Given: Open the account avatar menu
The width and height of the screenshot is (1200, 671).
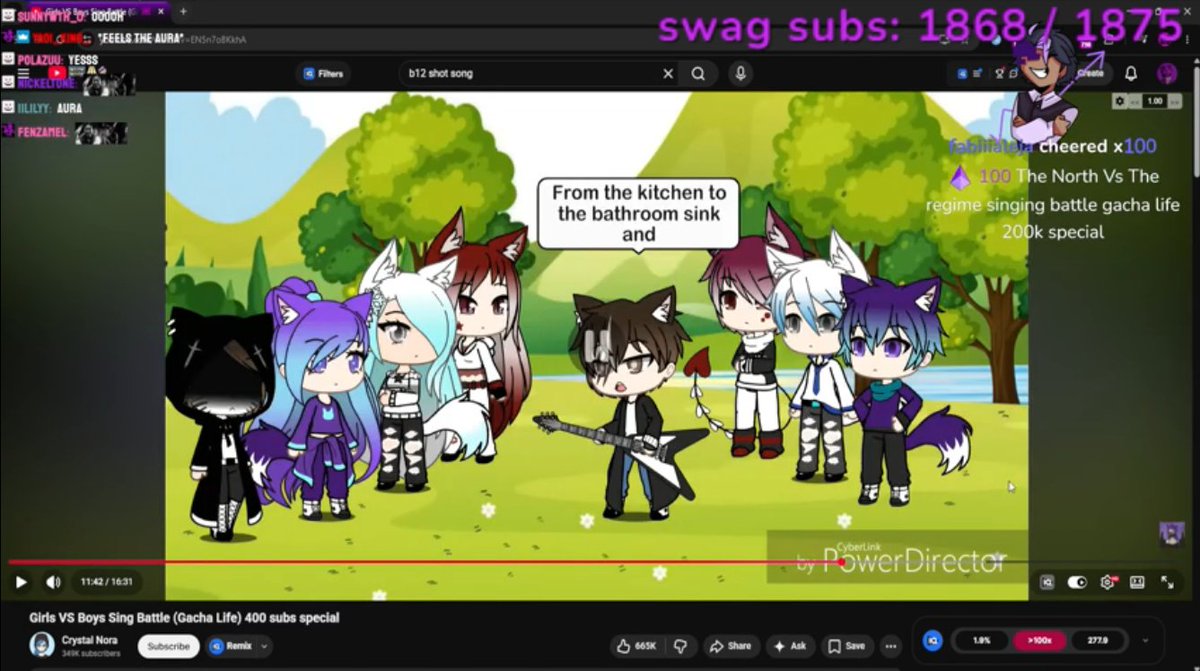Looking at the screenshot, I should coord(1167,73).
